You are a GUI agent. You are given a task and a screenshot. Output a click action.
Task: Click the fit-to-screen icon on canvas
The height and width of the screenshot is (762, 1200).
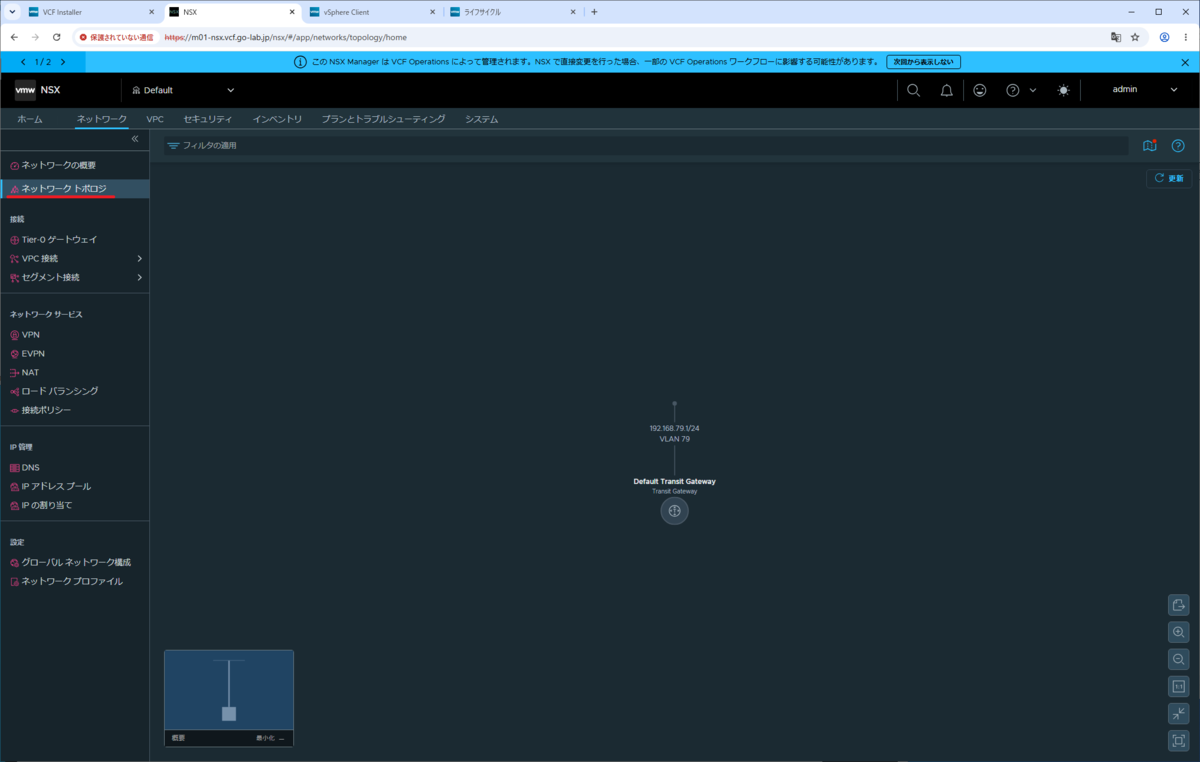(1179, 741)
